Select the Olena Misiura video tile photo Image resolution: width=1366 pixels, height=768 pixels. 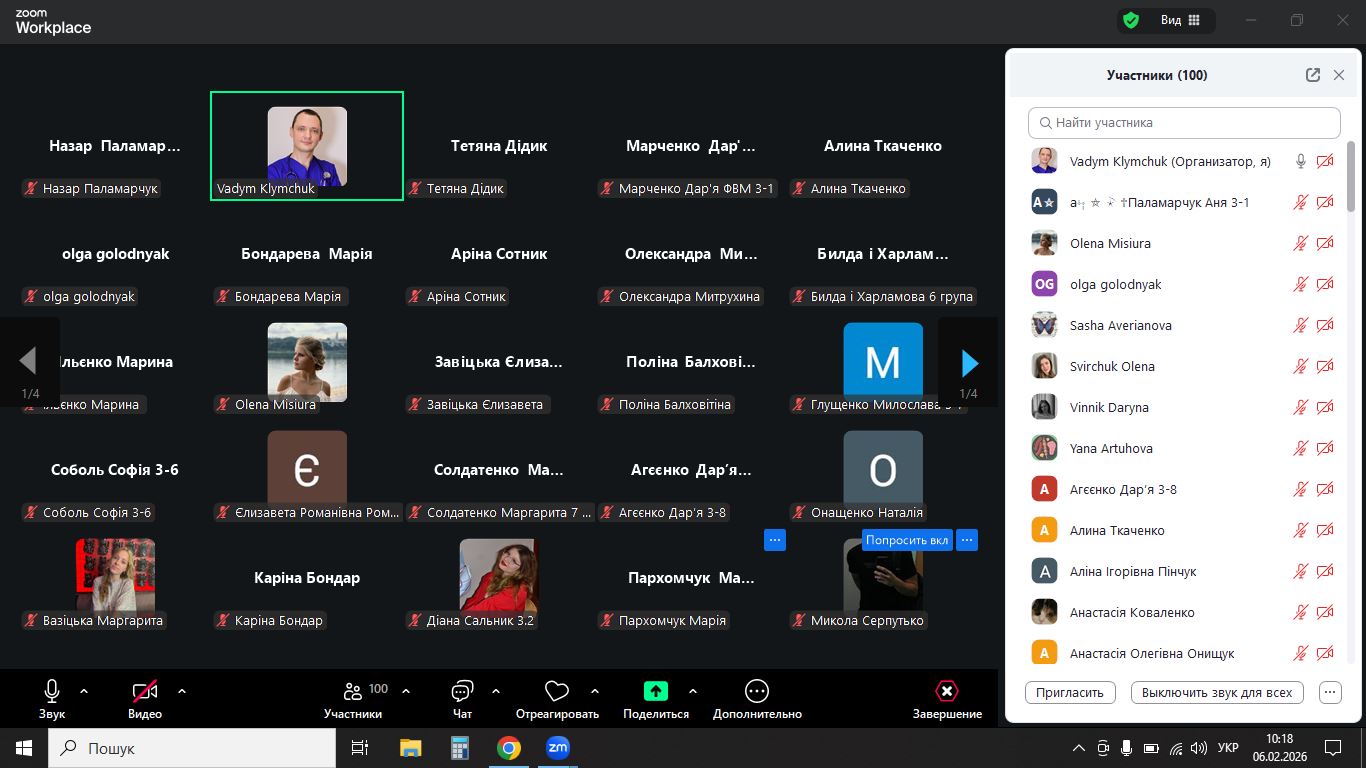[307, 362]
